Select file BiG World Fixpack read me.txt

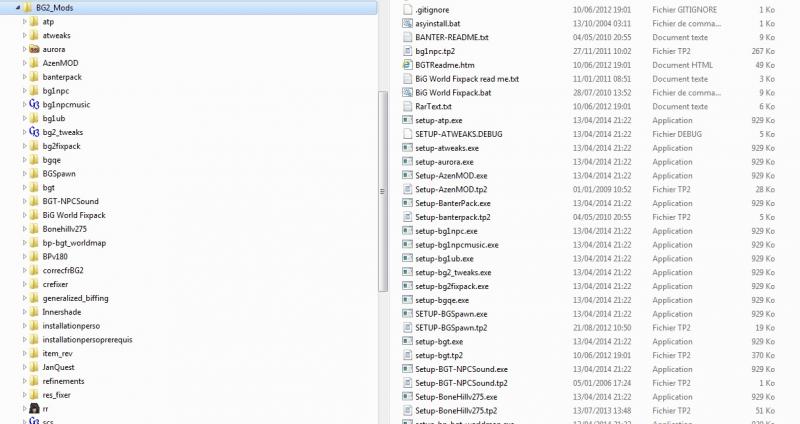(467, 79)
